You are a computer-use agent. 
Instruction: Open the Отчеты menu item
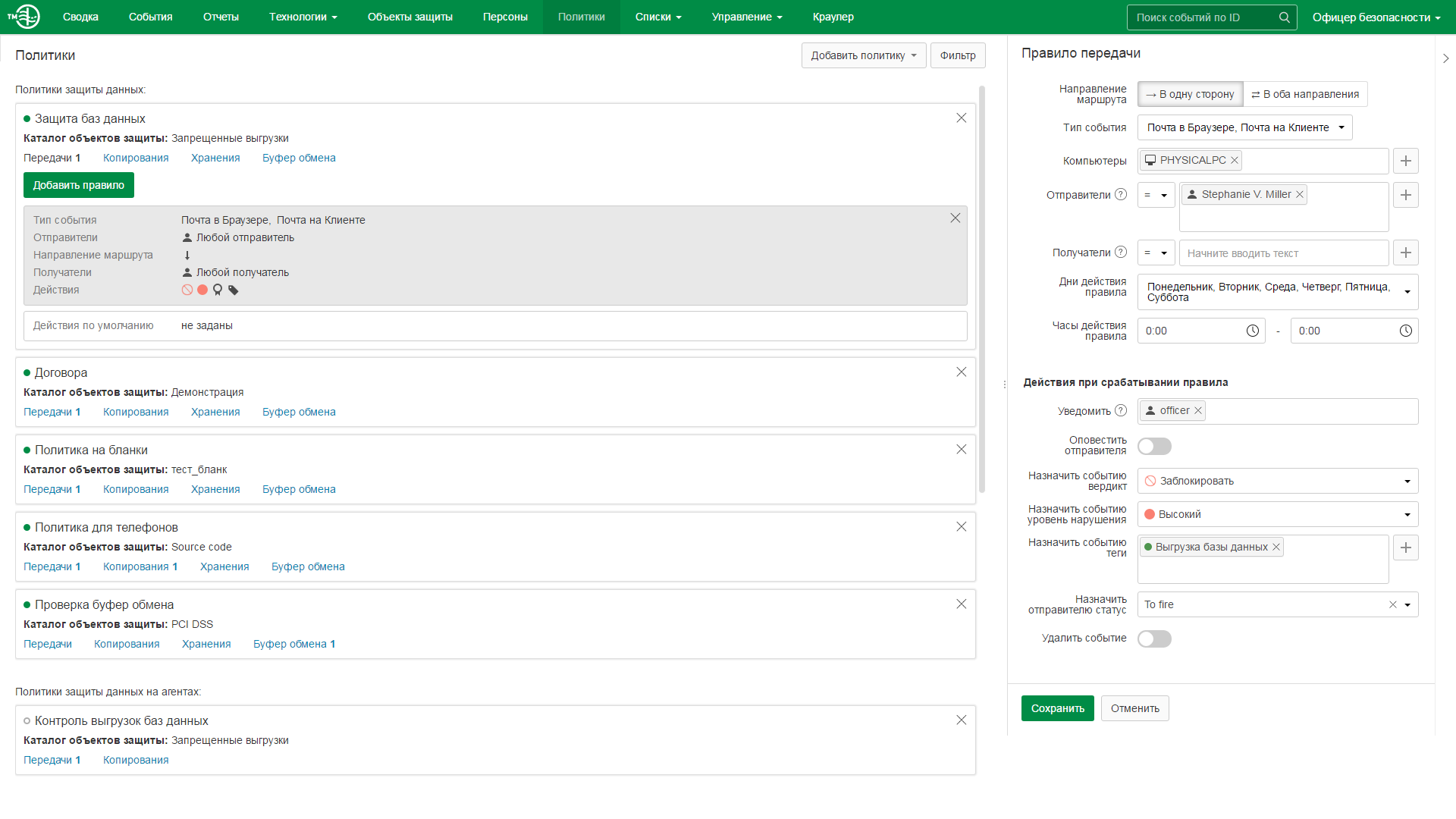[x=221, y=17]
